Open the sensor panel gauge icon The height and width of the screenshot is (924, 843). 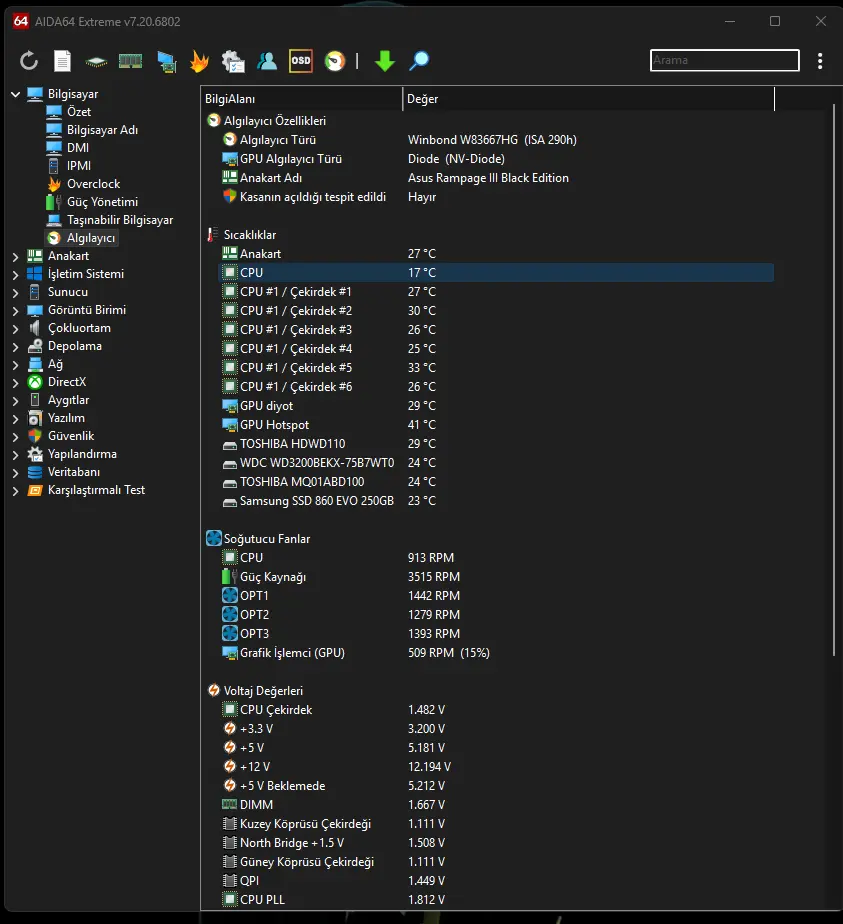(x=335, y=61)
